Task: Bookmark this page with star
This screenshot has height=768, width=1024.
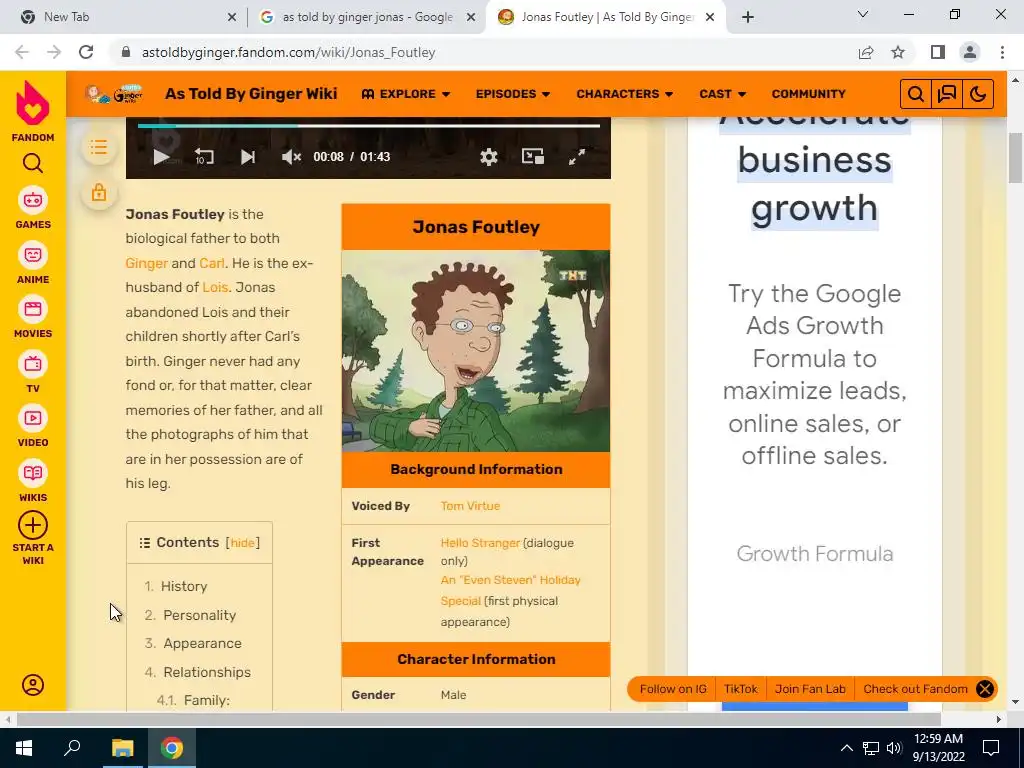Action: tap(898, 52)
